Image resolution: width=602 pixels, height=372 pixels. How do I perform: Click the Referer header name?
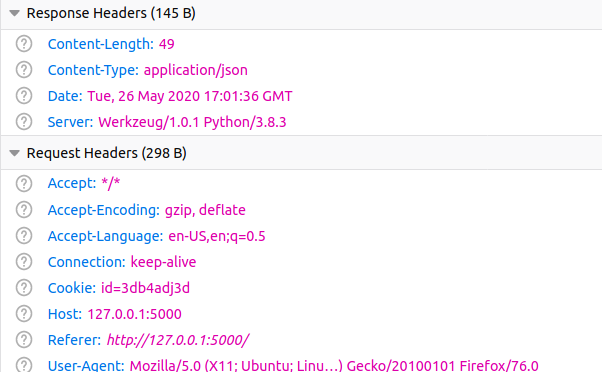(74, 341)
